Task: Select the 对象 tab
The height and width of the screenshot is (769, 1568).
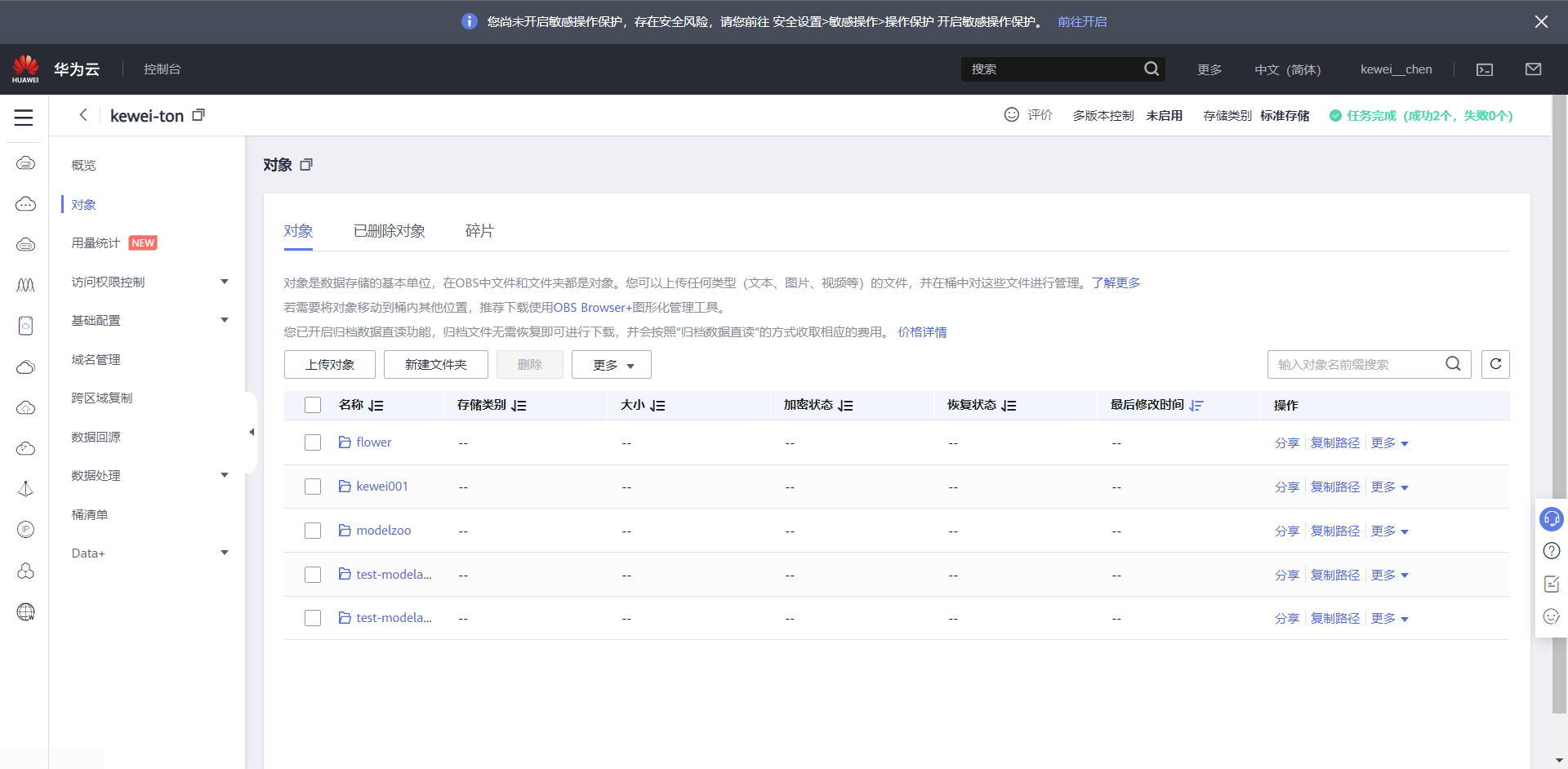Action: coord(298,231)
